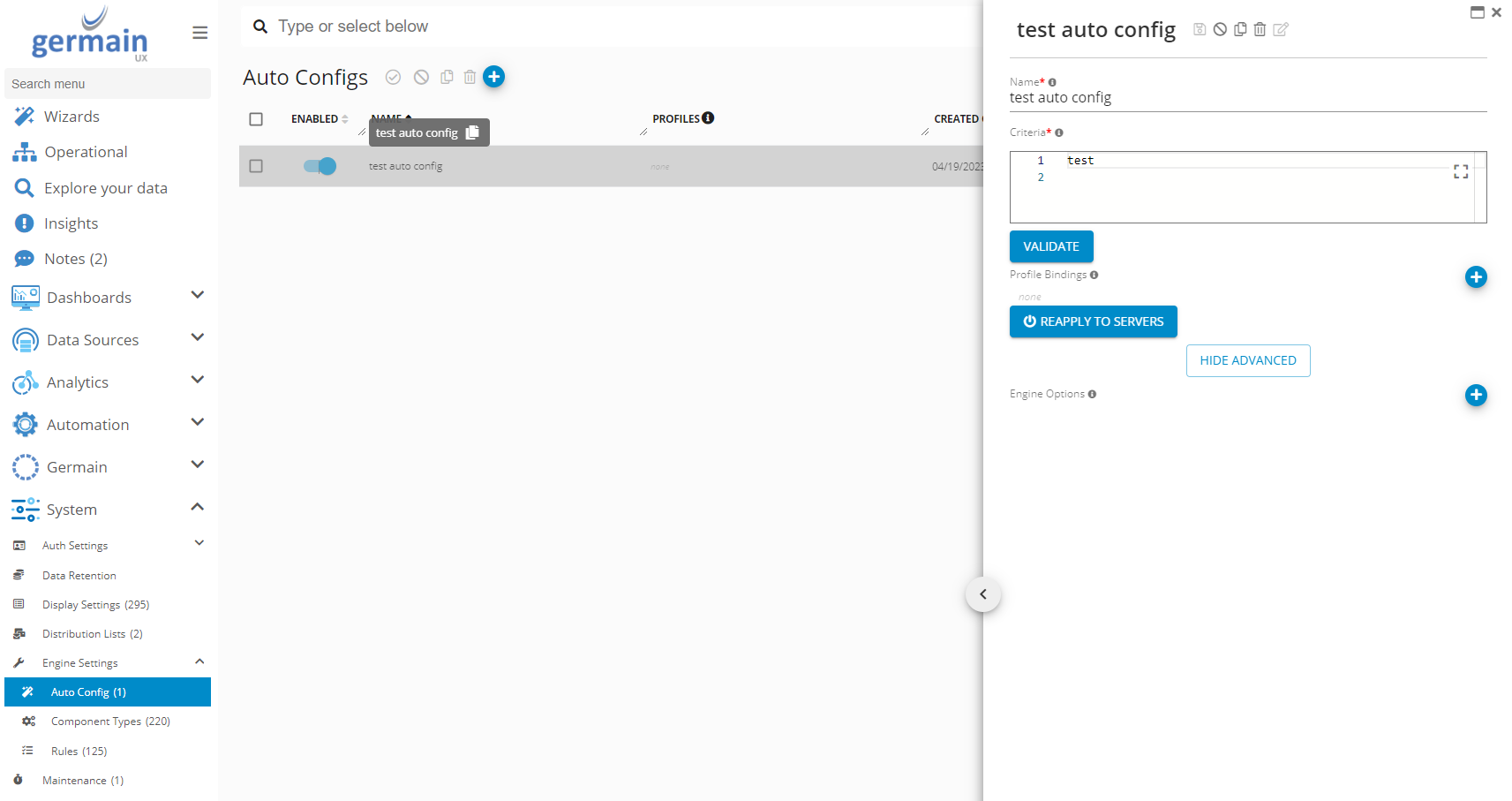Expand the Criteria editor to fullscreen
1512x801 pixels.
point(1461,171)
